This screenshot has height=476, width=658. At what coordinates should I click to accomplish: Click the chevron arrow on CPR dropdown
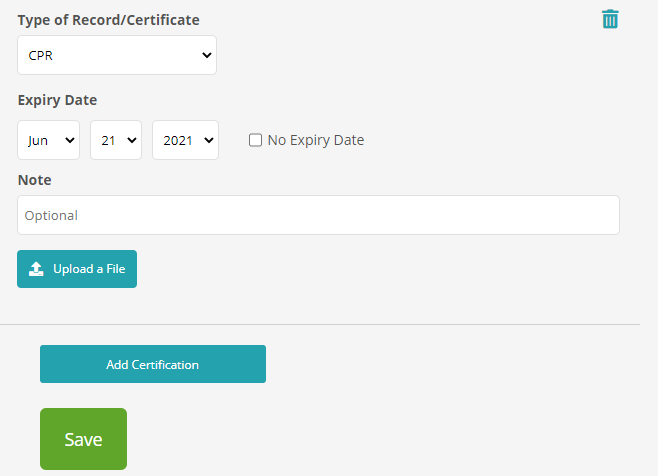[207, 55]
